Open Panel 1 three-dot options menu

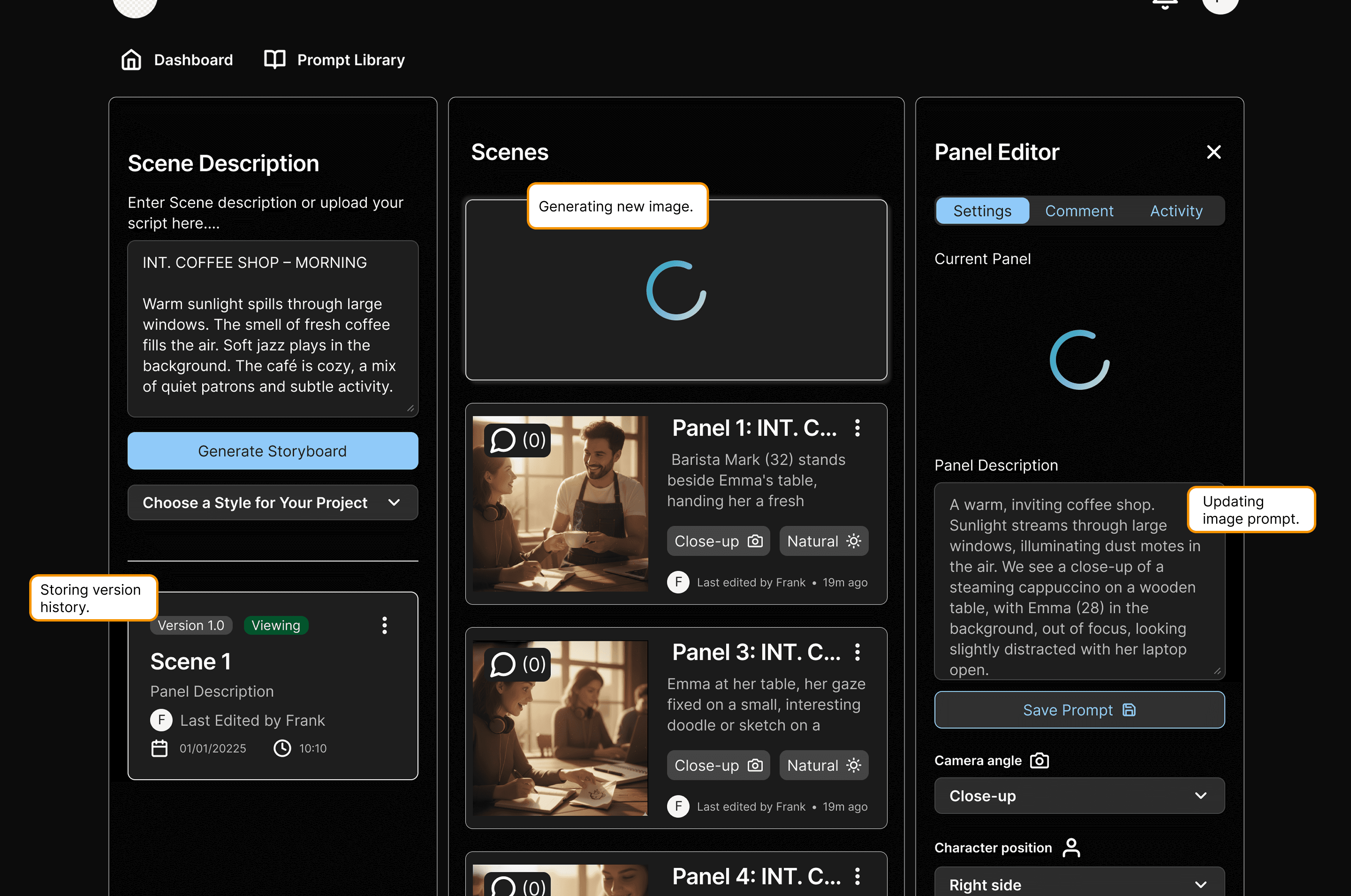[857, 428]
